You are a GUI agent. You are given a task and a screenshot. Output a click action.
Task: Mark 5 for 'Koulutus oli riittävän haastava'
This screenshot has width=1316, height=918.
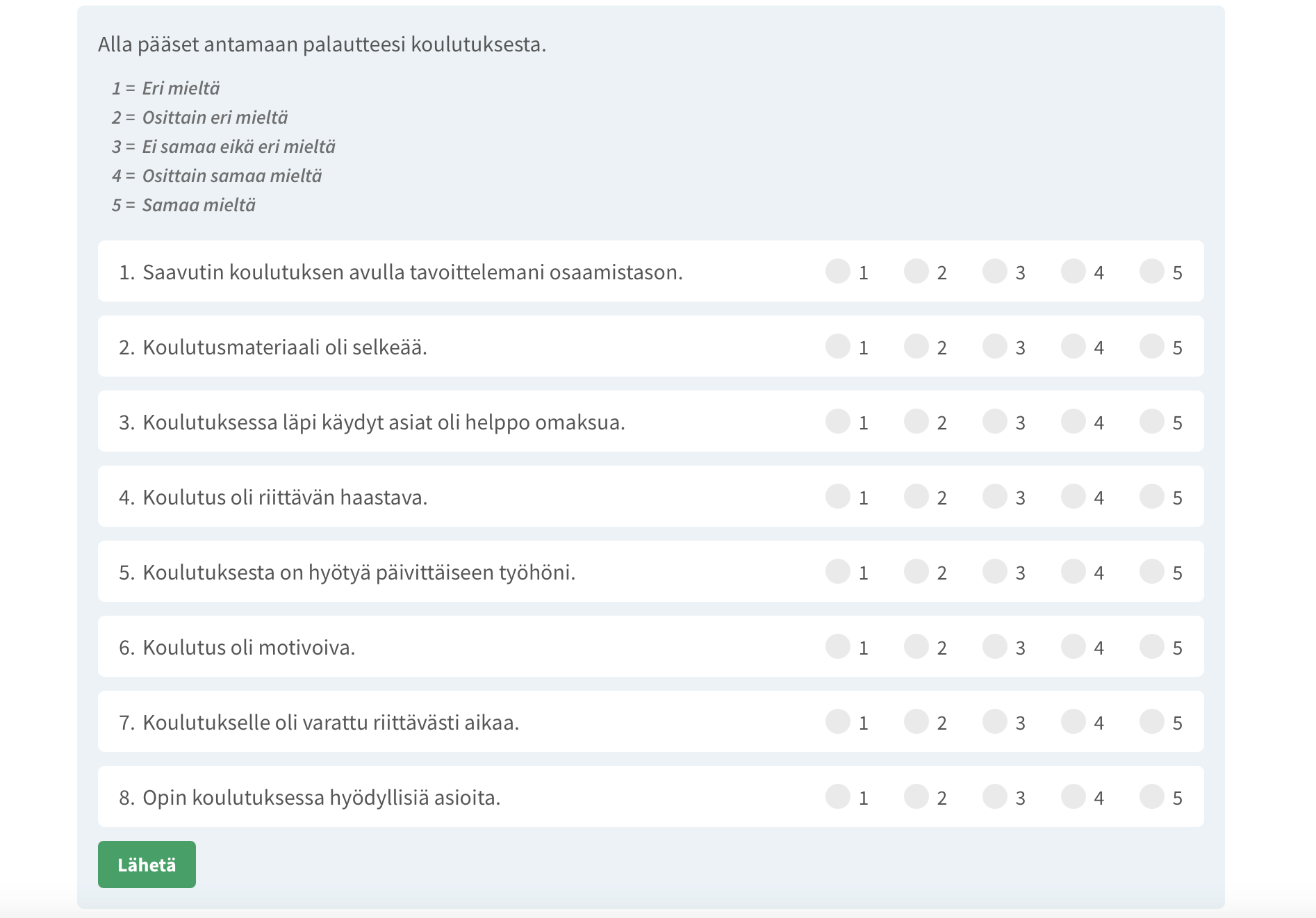[x=1152, y=496]
